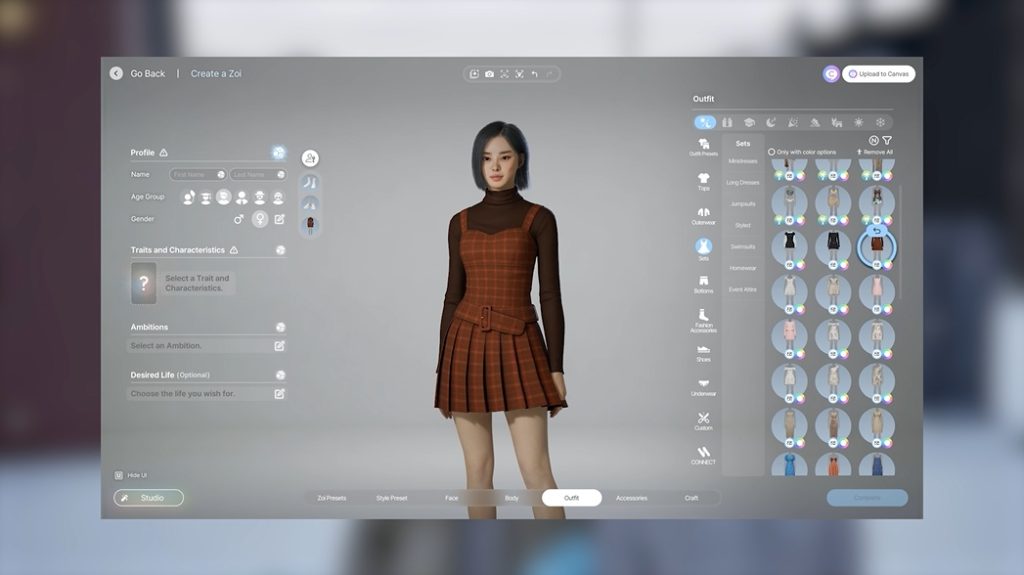Click the Go Back arrow icon
This screenshot has width=1024, height=575.
point(116,73)
